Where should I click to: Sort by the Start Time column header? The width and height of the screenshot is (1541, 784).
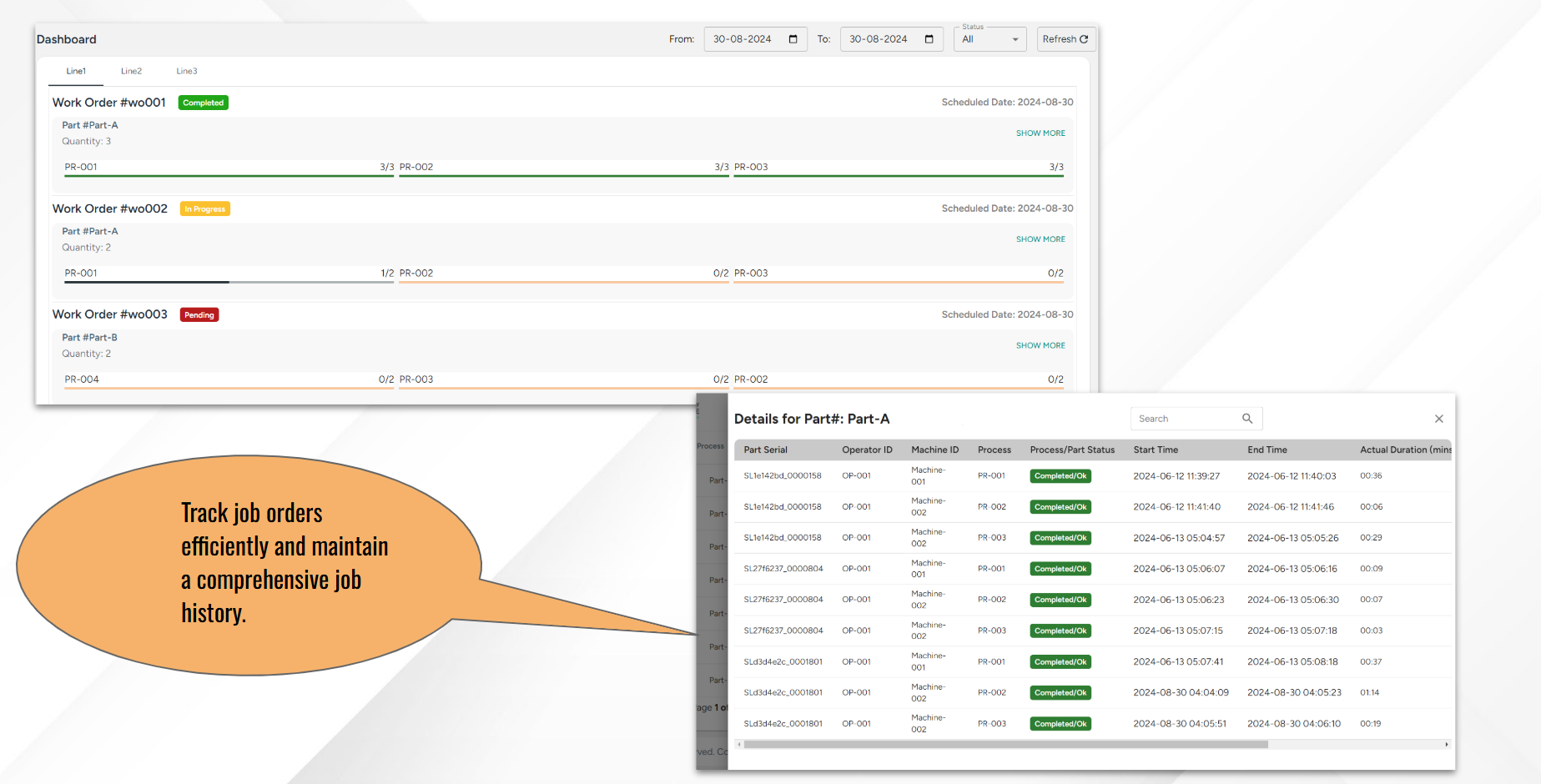(1156, 450)
